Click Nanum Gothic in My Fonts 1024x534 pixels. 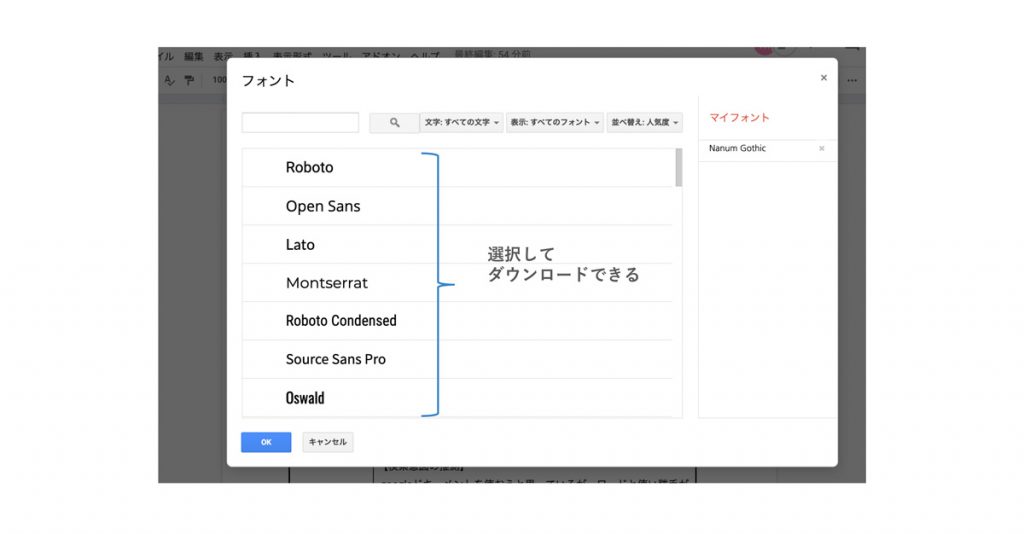(x=738, y=148)
